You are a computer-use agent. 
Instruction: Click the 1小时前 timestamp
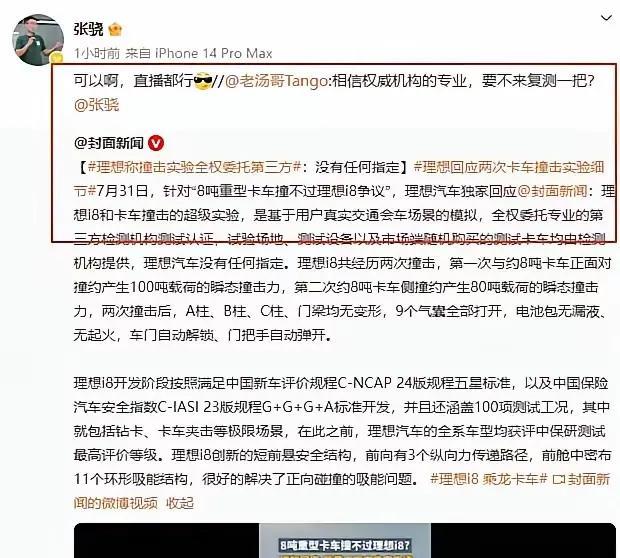click(97, 53)
